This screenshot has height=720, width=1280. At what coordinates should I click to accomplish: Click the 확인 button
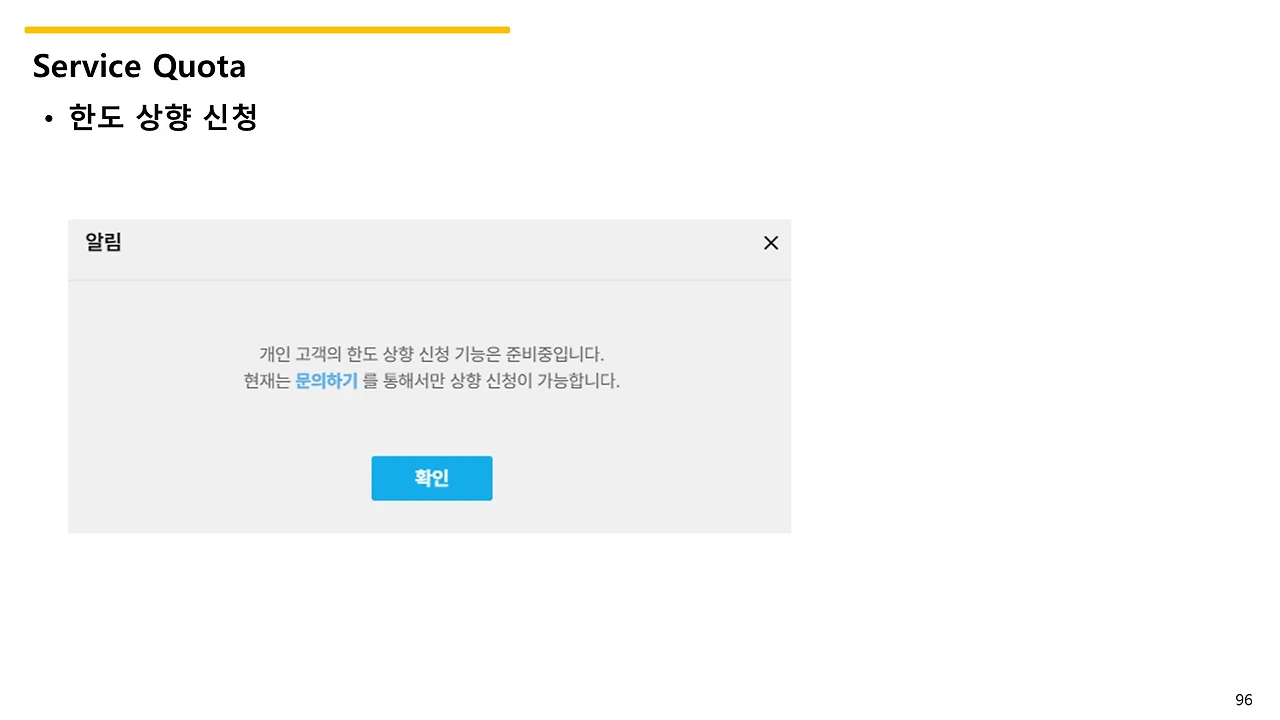[x=432, y=478]
